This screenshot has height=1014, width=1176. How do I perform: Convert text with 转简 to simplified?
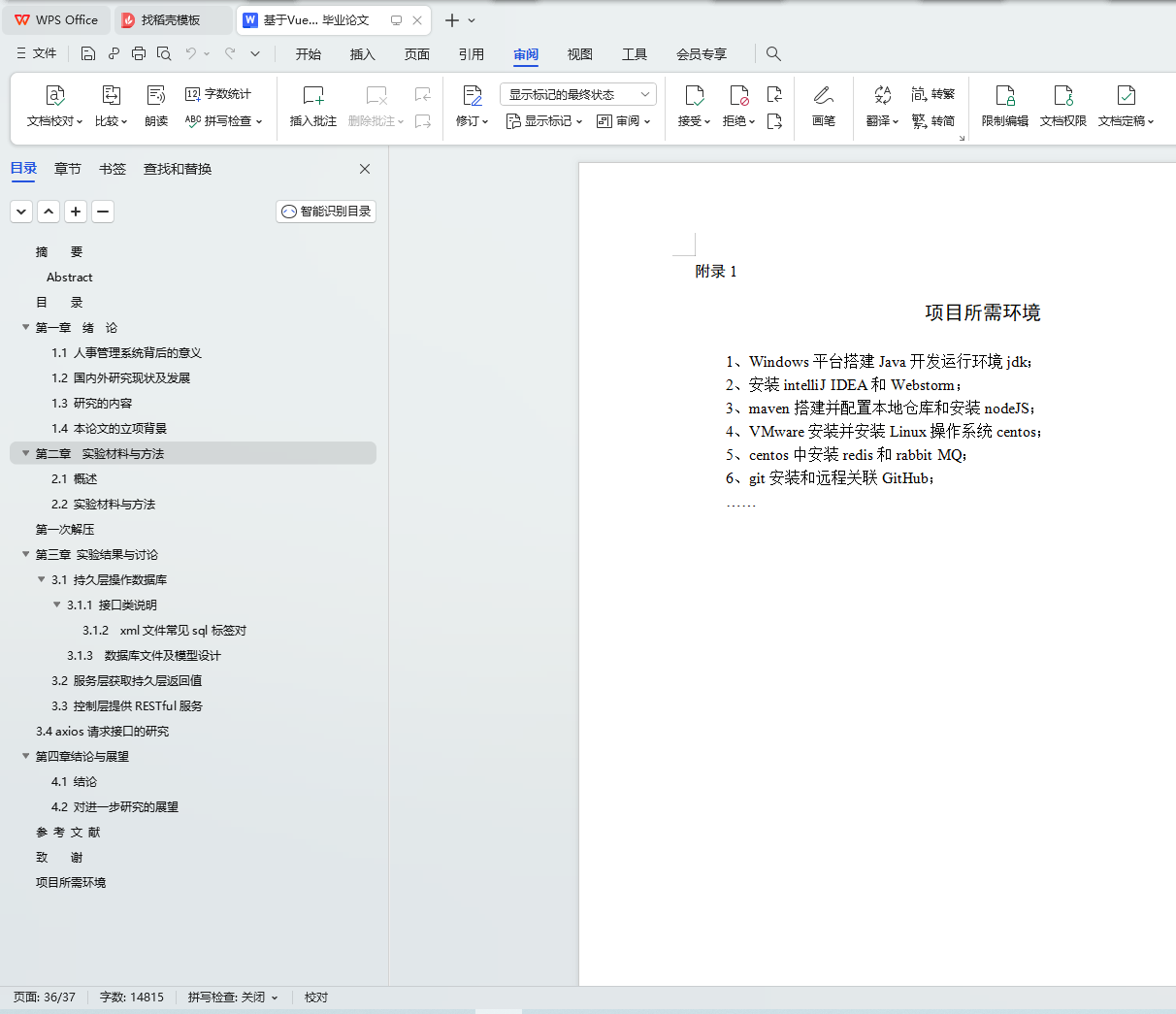(x=933, y=121)
